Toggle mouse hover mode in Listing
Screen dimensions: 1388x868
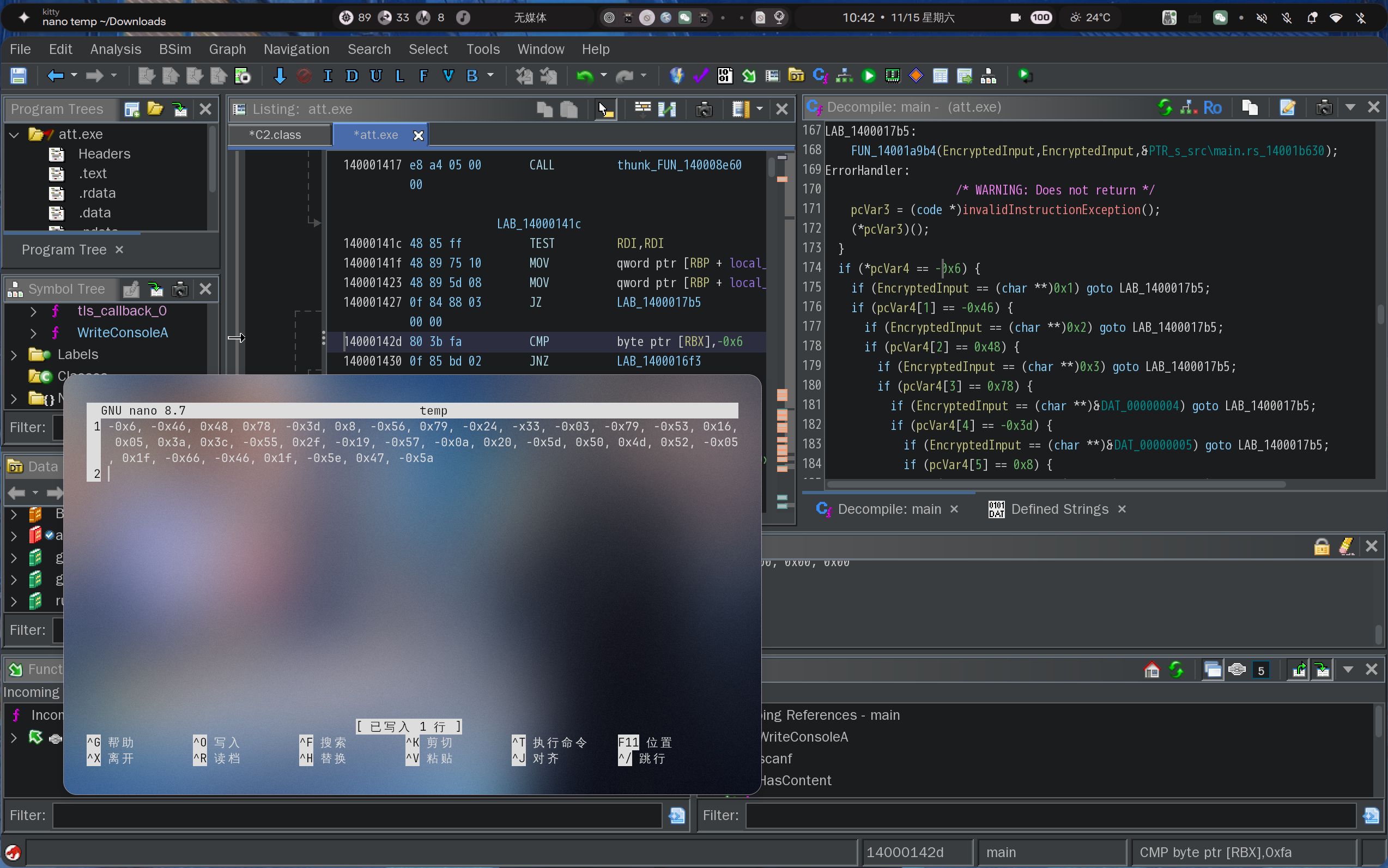(x=605, y=109)
